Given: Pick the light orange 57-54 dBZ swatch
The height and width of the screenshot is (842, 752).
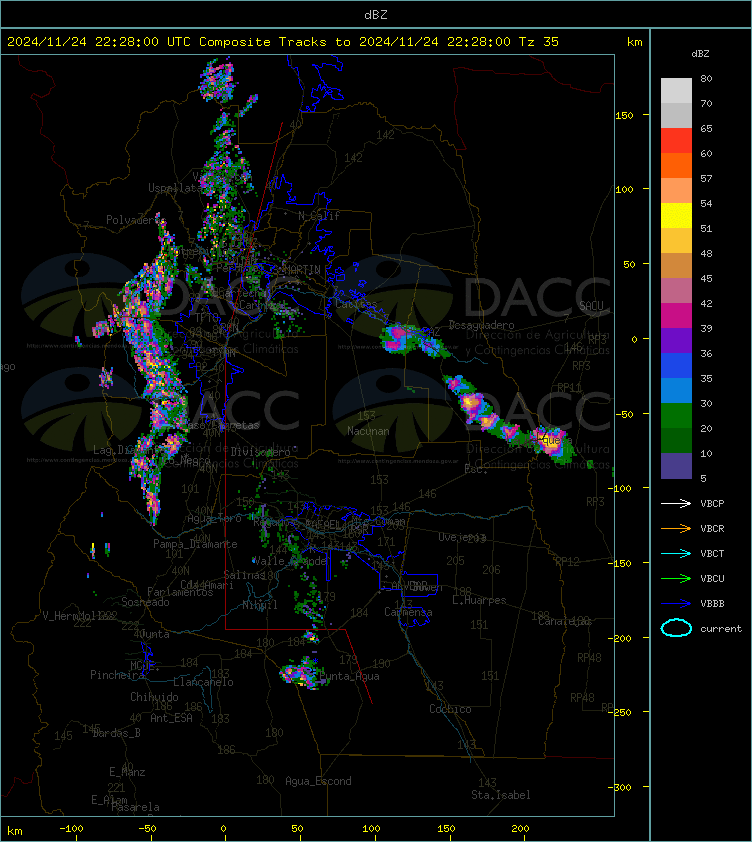Looking at the screenshot, I should pyautogui.click(x=676, y=191).
